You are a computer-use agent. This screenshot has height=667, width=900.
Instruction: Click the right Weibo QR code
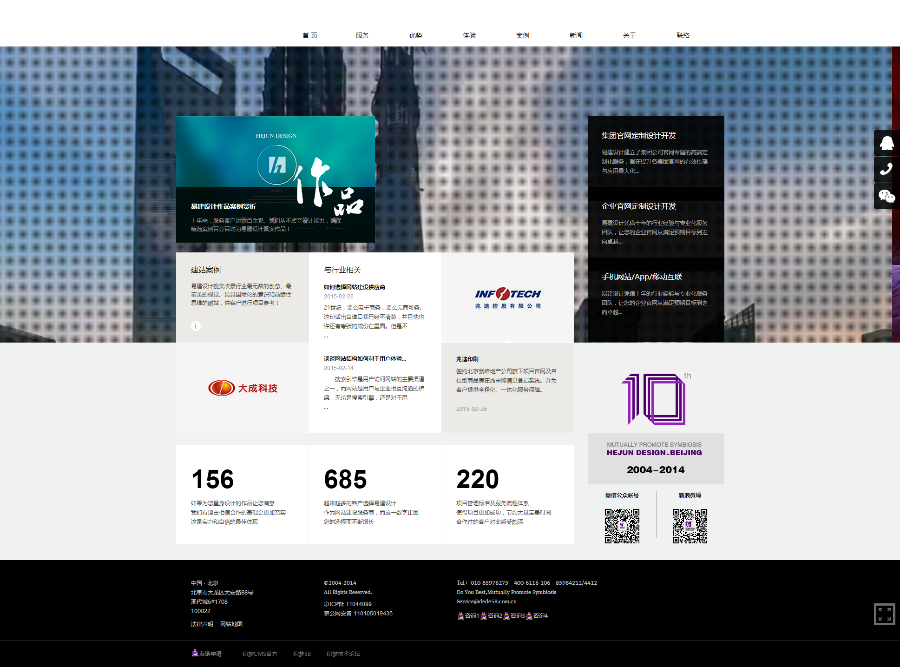[x=690, y=526]
